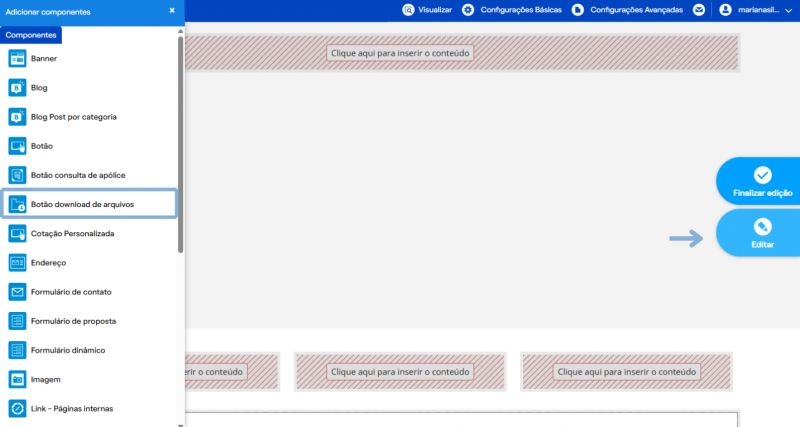
Task: Open the mail envelope icon in header
Action: coord(699,10)
